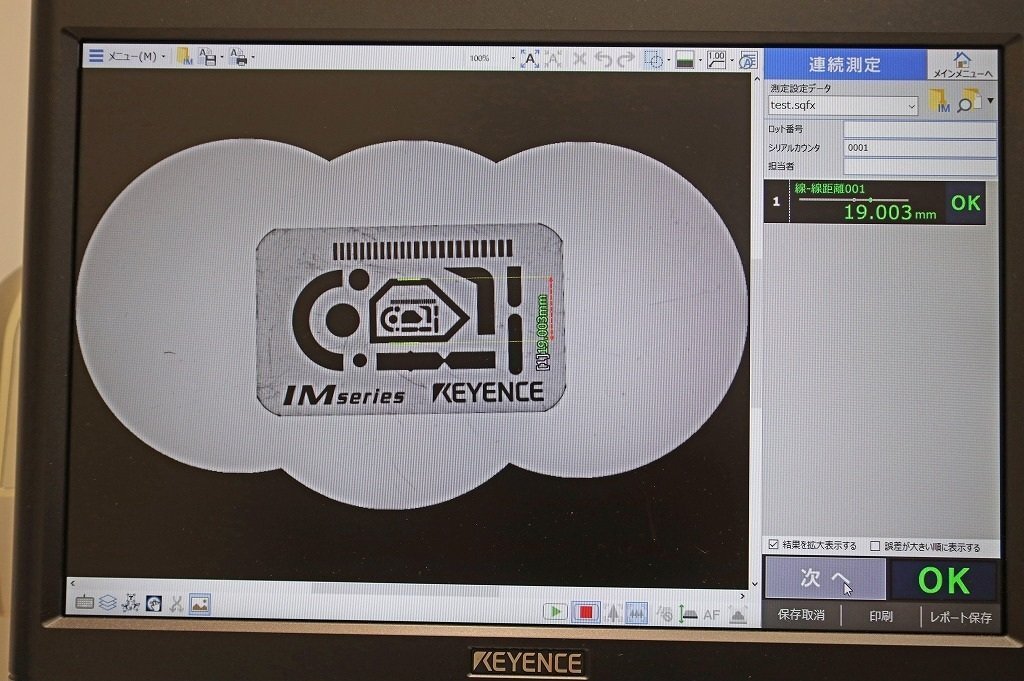Toggle the highlighted triple-tree lighting icon
The width and height of the screenshot is (1024, 681).
click(x=637, y=613)
